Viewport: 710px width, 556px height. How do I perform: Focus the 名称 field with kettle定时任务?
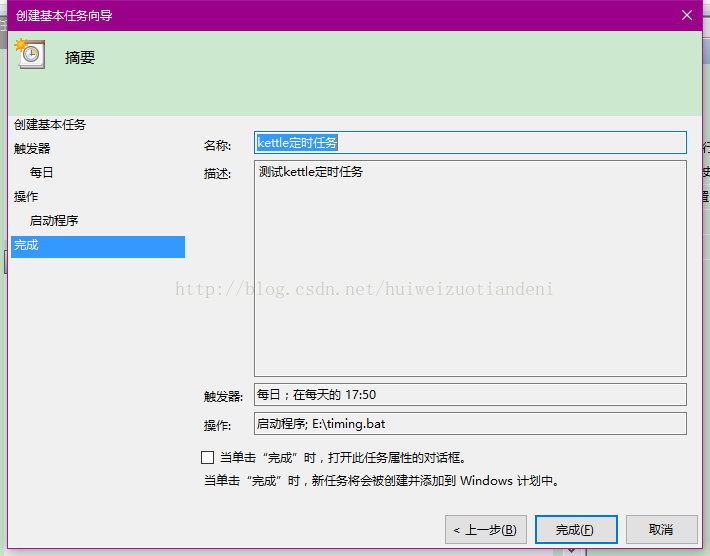coord(470,143)
